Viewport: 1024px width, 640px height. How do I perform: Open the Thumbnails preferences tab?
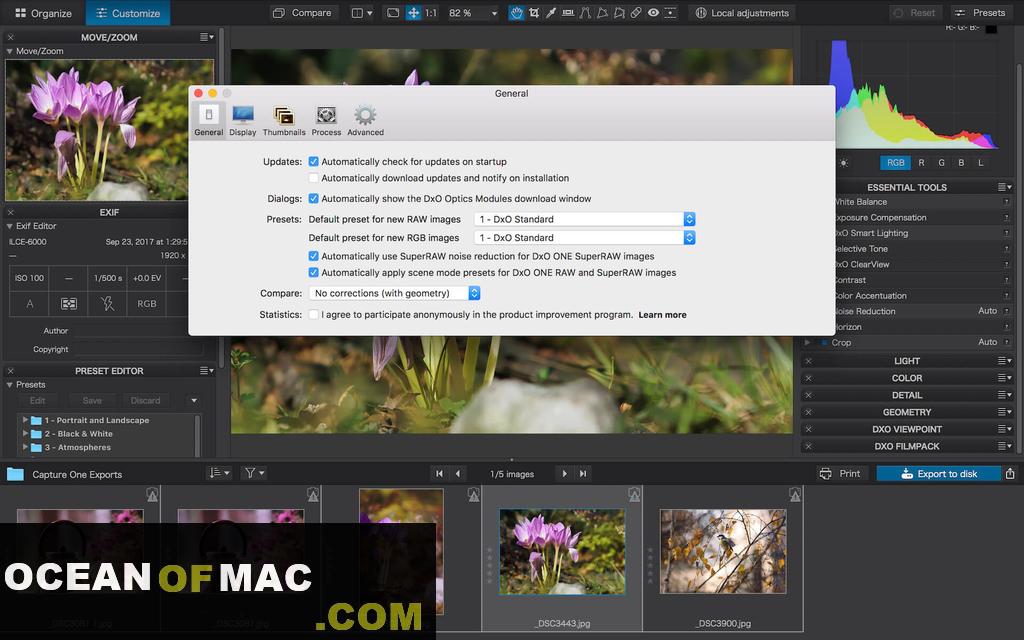(284, 121)
